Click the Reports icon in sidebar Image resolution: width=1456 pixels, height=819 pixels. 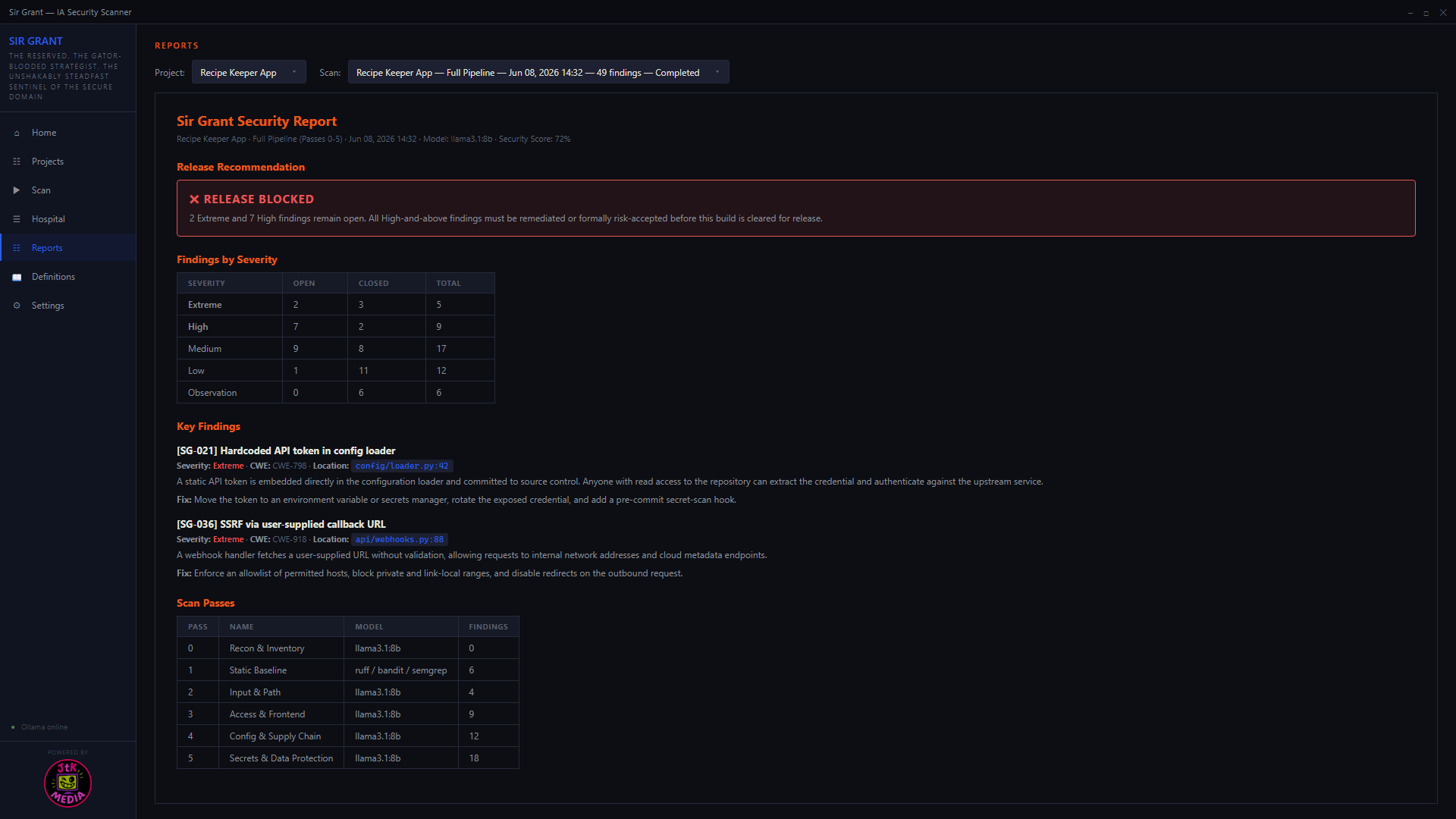tap(17, 248)
